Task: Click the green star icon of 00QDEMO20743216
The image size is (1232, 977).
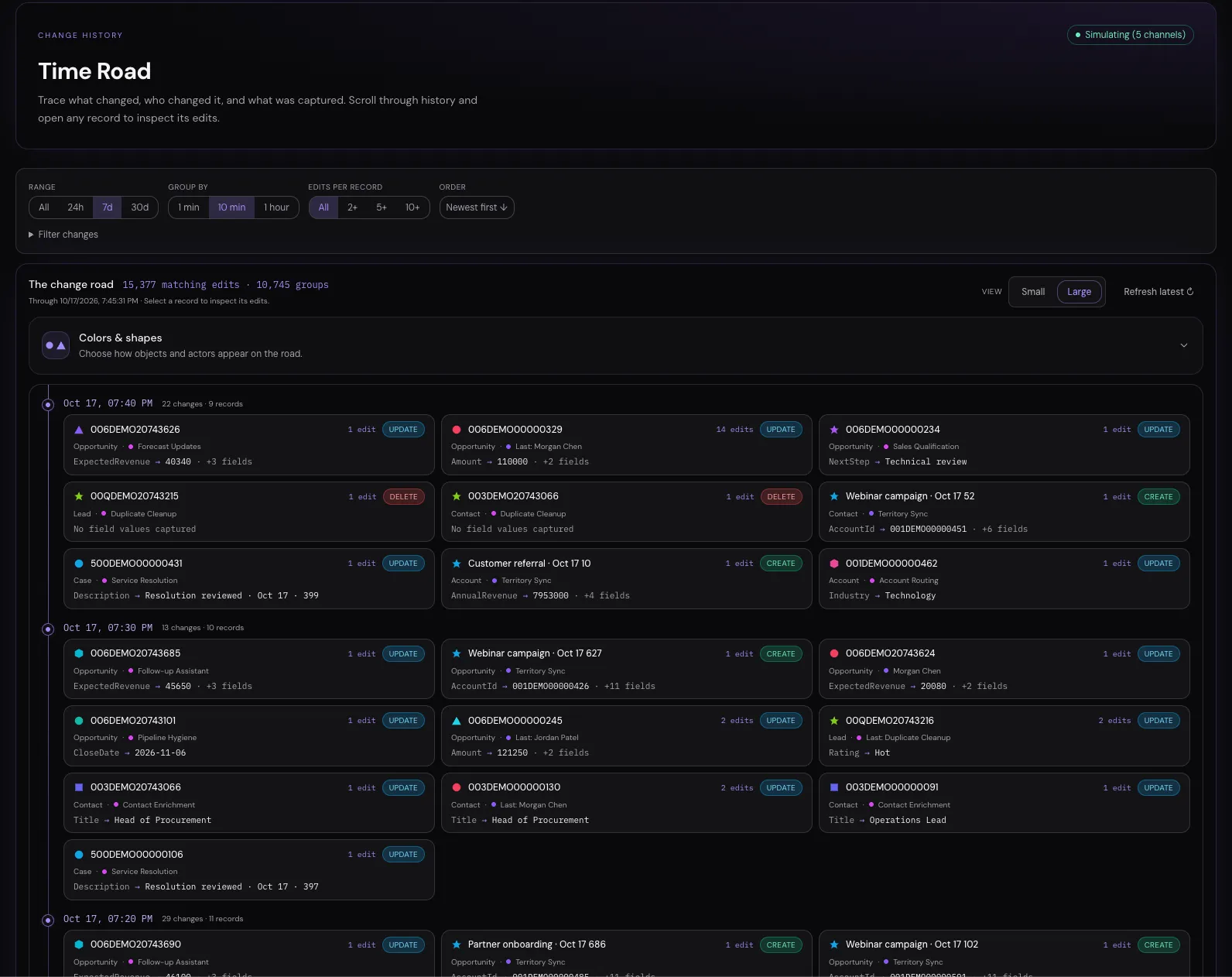Action: pyautogui.click(x=834, y=721)
